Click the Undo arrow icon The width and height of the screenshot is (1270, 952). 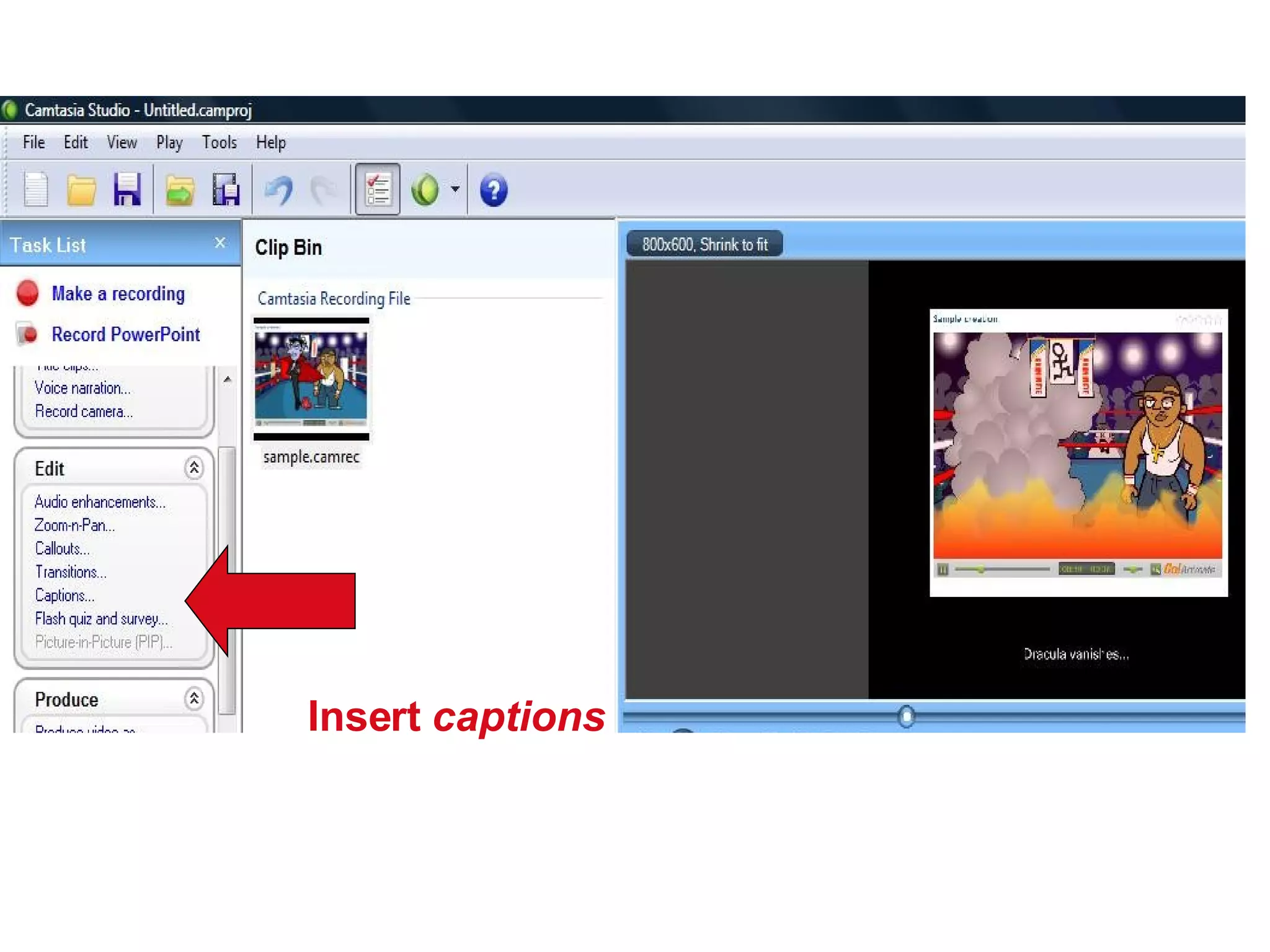coord(279,190)
